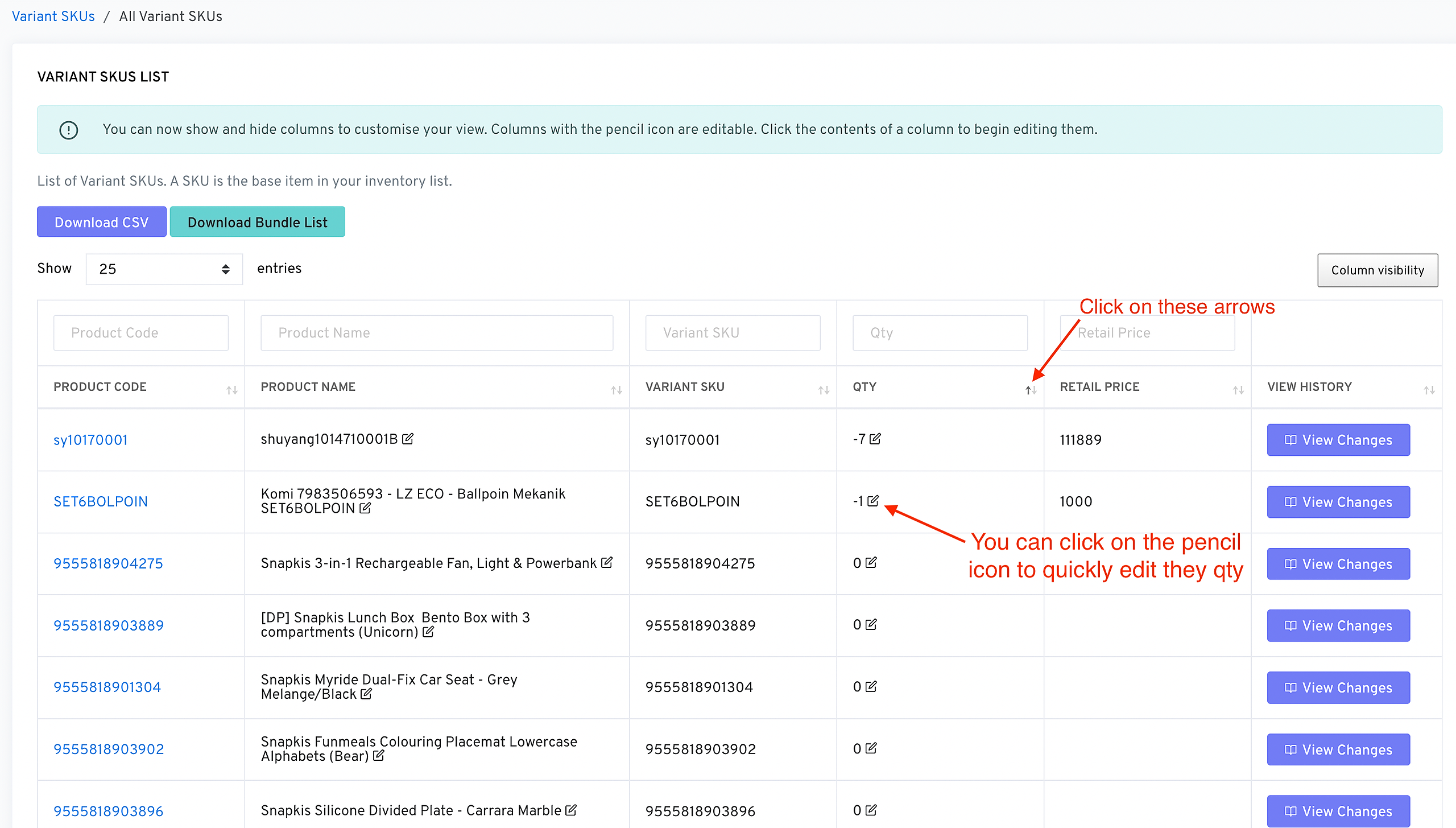1456x828 pixels.
Task: Edit pencil after Snapkis Rechargeable Fan name
Action: [x=606, y=562]
